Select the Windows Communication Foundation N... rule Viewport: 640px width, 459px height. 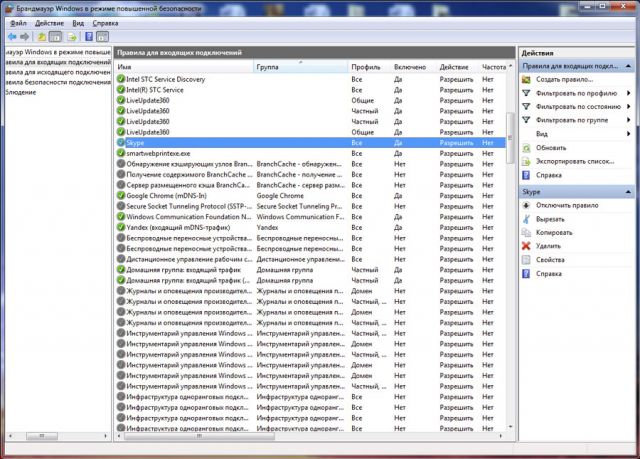(x=310, y=217)
